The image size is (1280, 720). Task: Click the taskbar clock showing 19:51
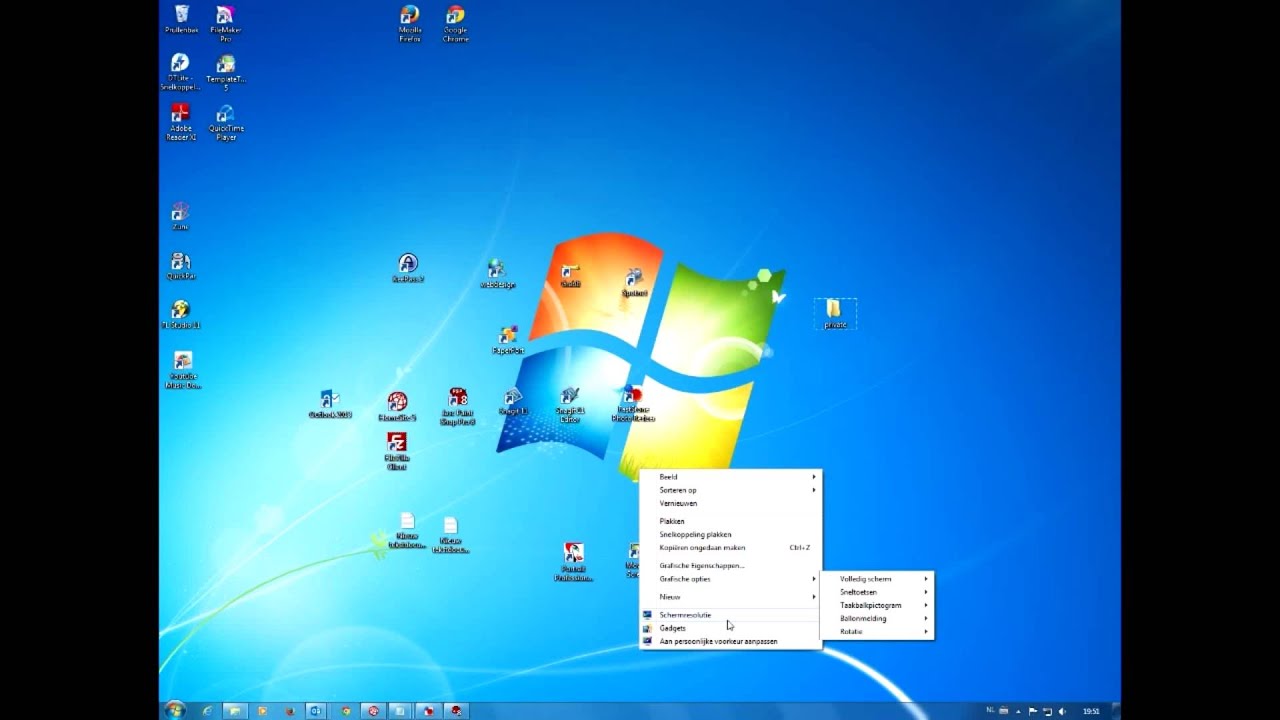point(1092,711)
